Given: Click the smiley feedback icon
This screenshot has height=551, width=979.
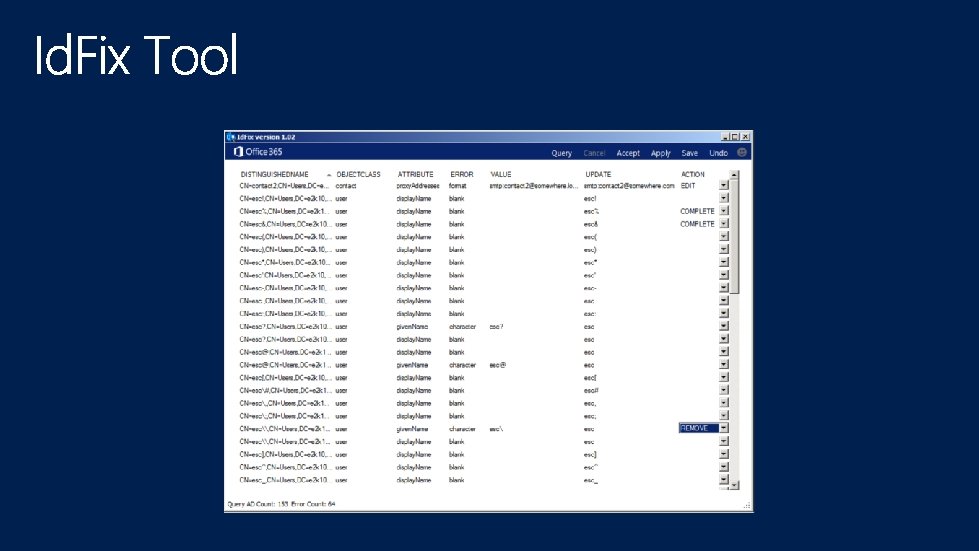Looking at the screenshot, I should coord(742,152).
